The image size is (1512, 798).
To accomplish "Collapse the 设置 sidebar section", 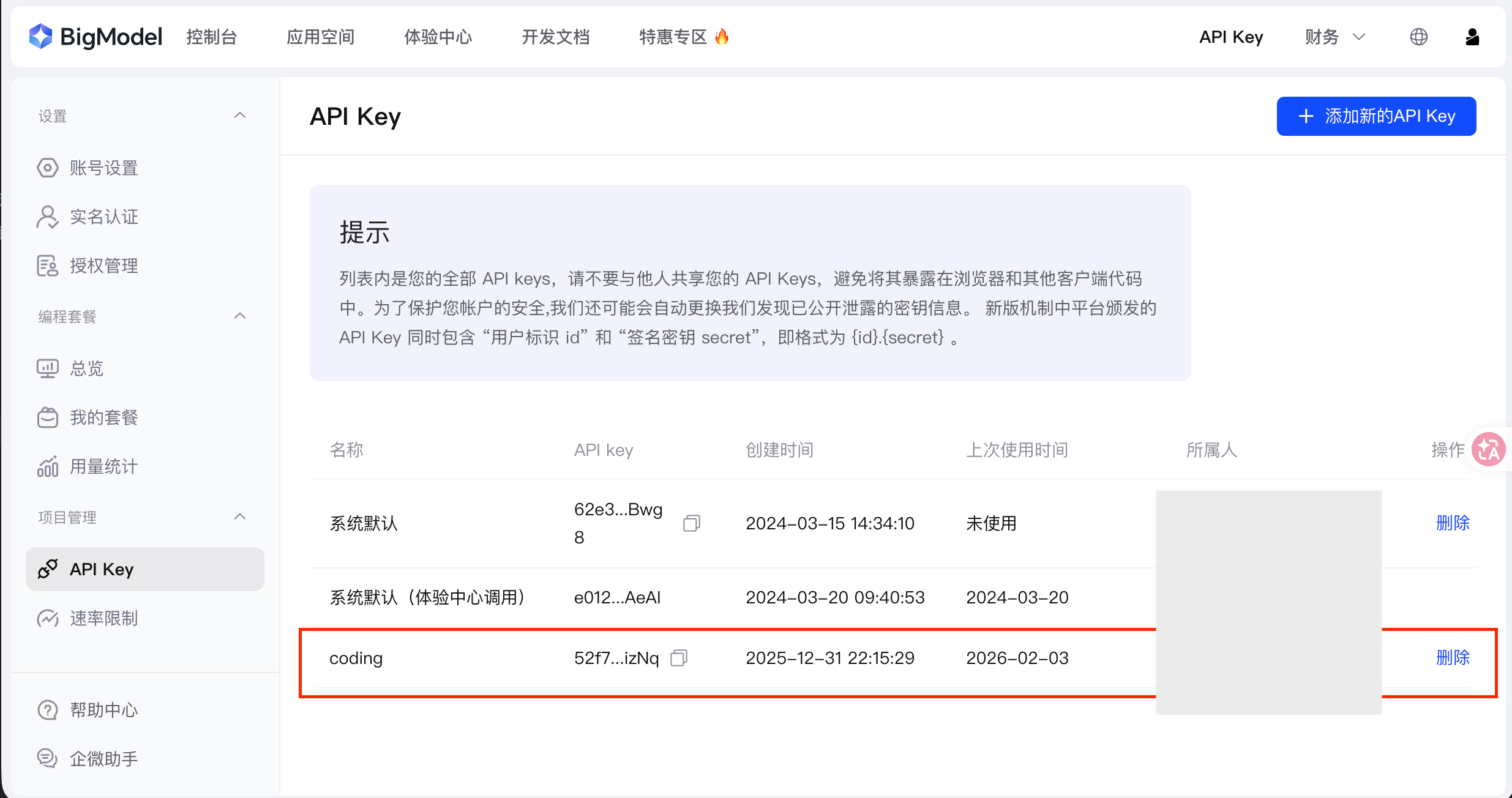I will tap(240, 116).
